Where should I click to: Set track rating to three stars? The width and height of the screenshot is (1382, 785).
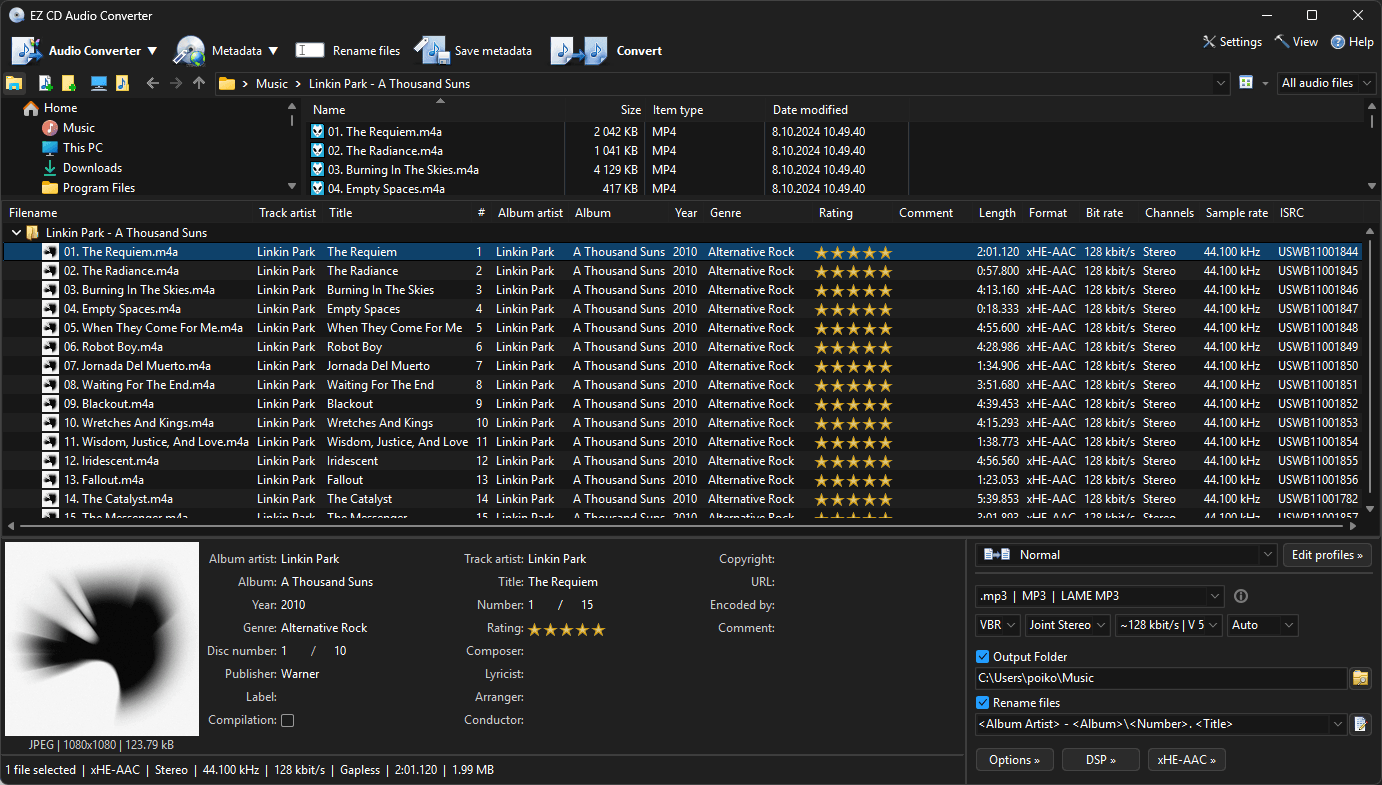tap(566, 629)
